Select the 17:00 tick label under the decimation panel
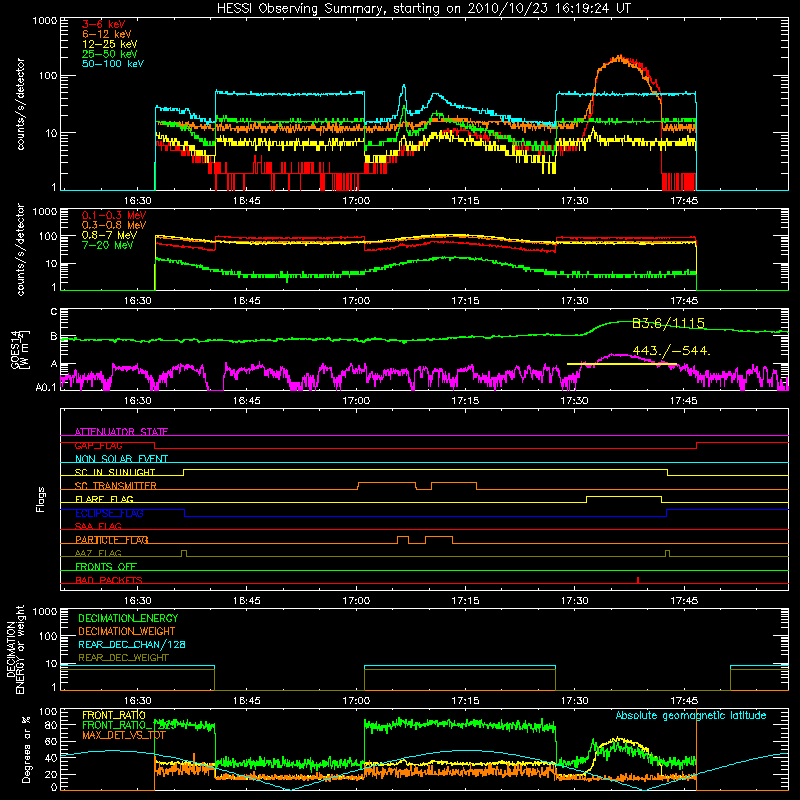The height and width of the screenshot is (800, 800). pos(356,701)
